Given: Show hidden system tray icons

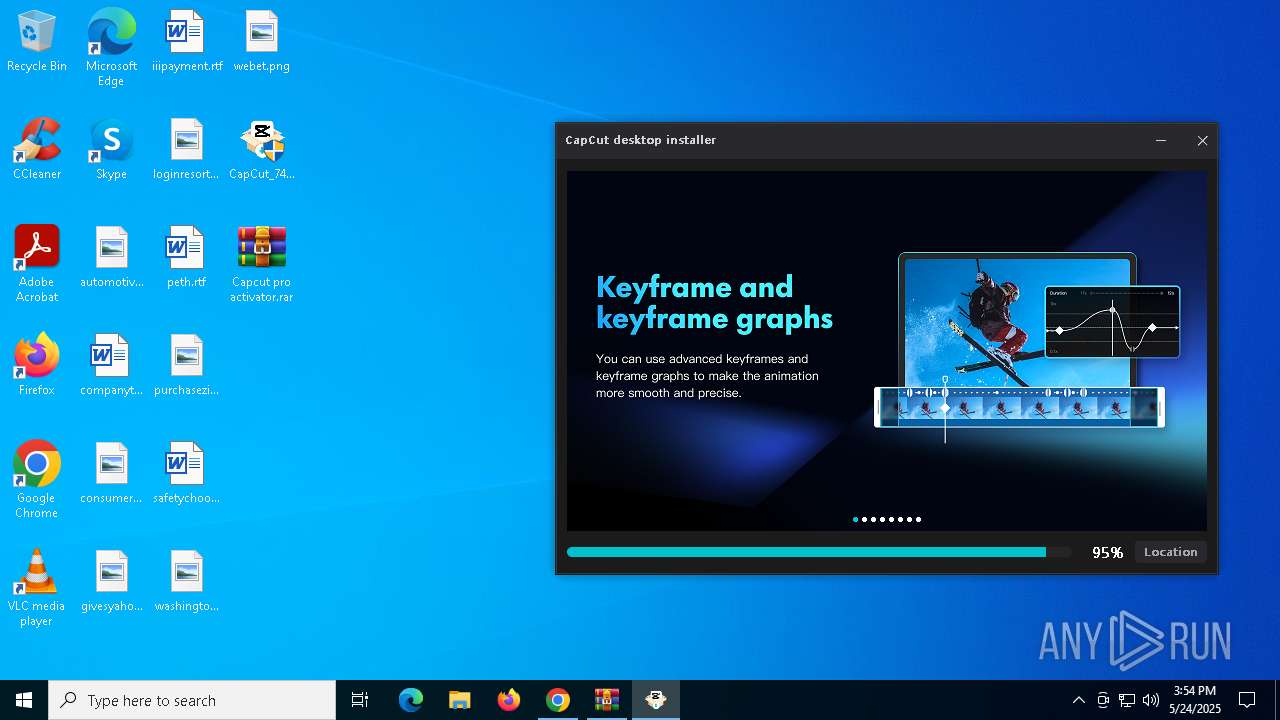Looking at the screenshot, I should click(x=1078, y=700).
